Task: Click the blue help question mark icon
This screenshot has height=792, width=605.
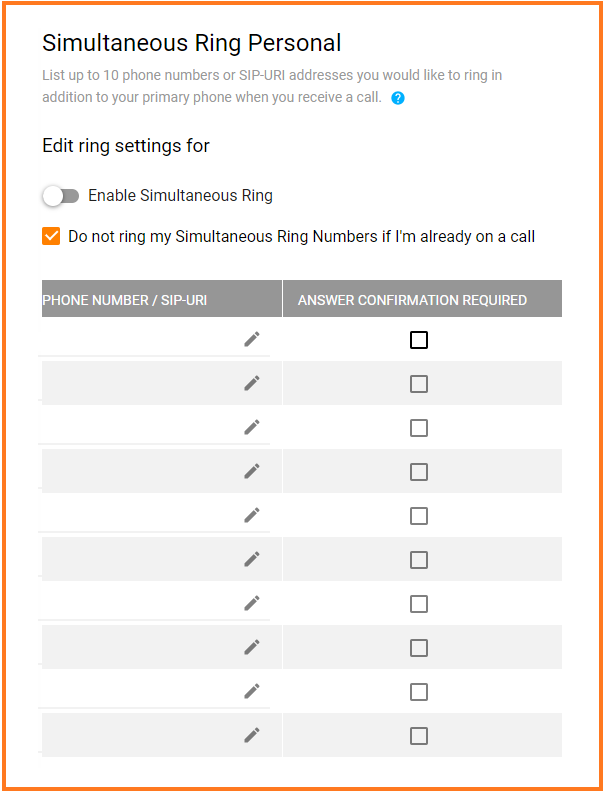Action: point(398,98)
